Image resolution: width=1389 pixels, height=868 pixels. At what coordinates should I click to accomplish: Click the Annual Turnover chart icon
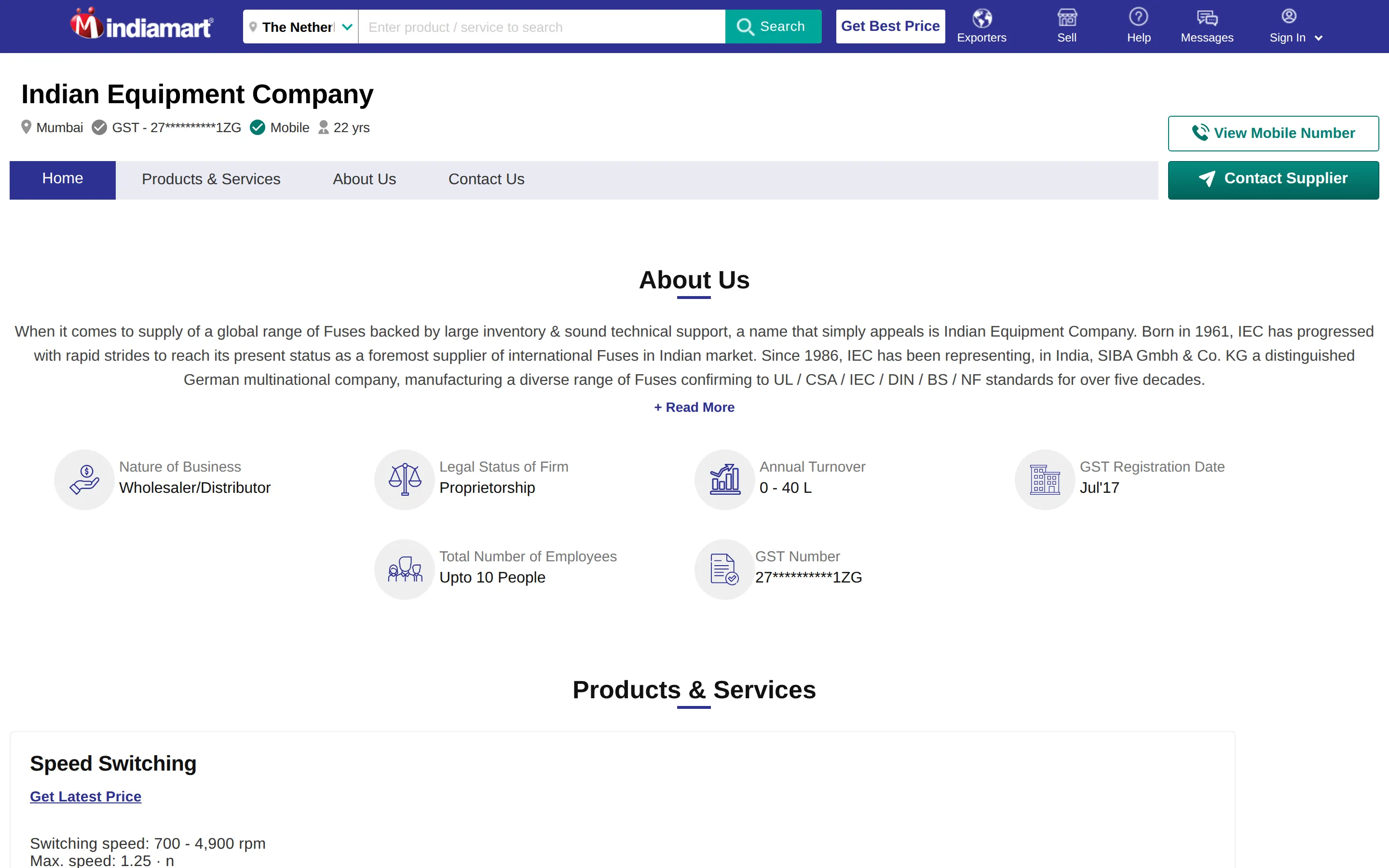[x=725, y=479]
